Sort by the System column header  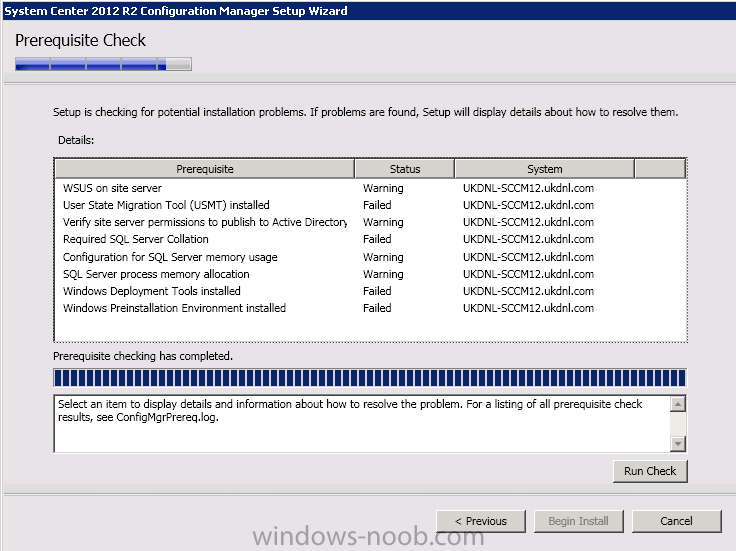pos(544,169)
